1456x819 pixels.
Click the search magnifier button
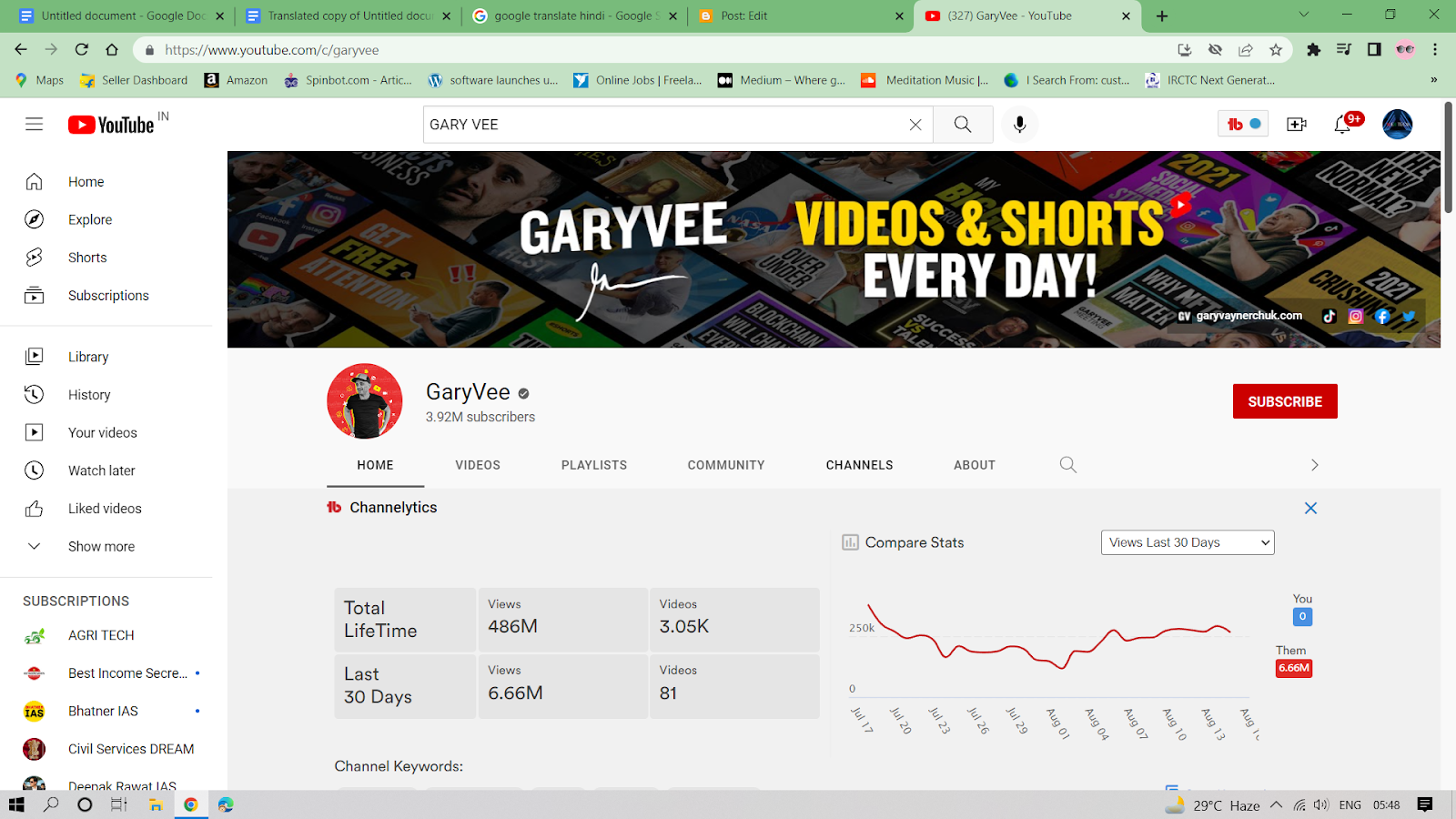coord(963,125)
